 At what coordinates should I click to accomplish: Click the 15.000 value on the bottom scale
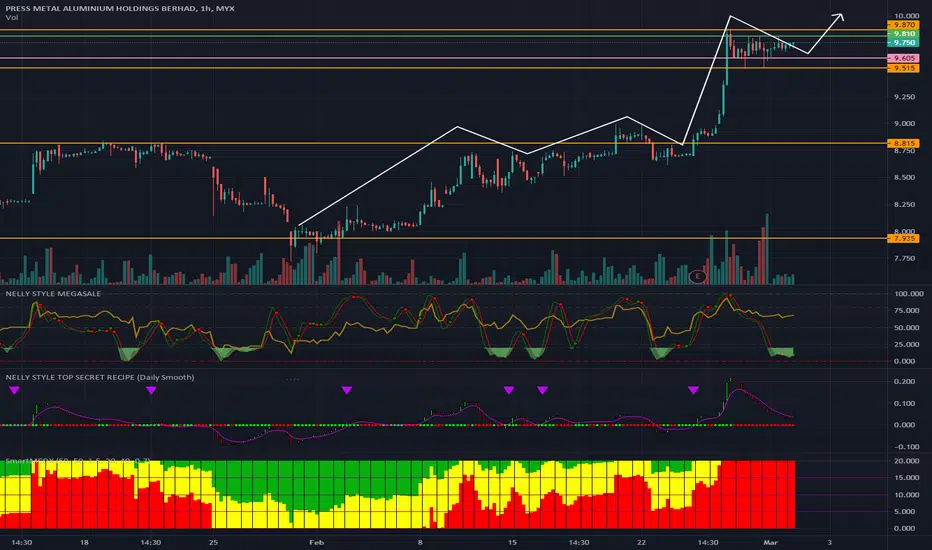coord(907,478)
